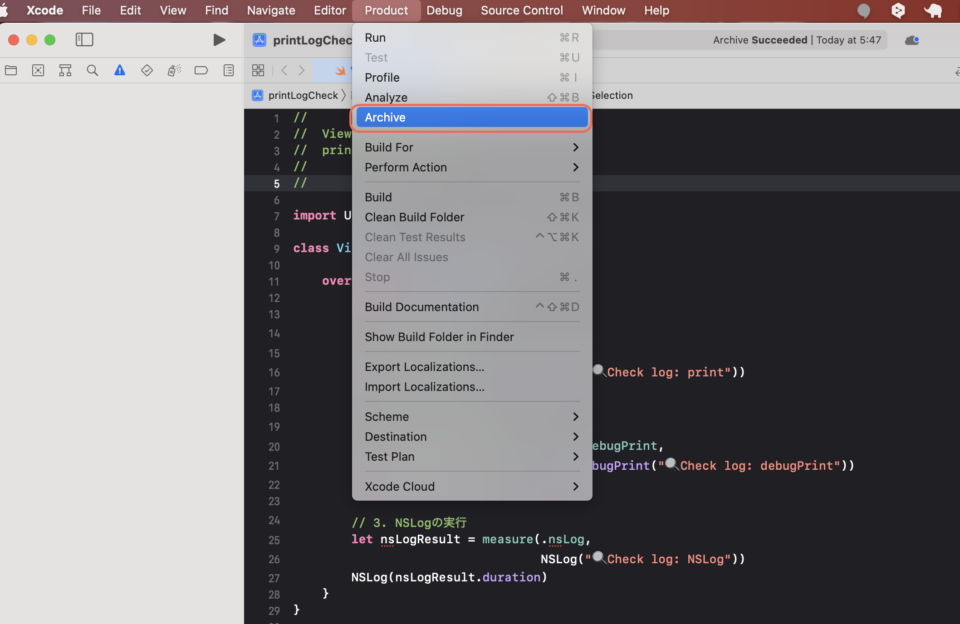The height and width of the screenshot is (624, 960).
Task: Open the Find navigator magnifying glass
Action: [92, 70]
